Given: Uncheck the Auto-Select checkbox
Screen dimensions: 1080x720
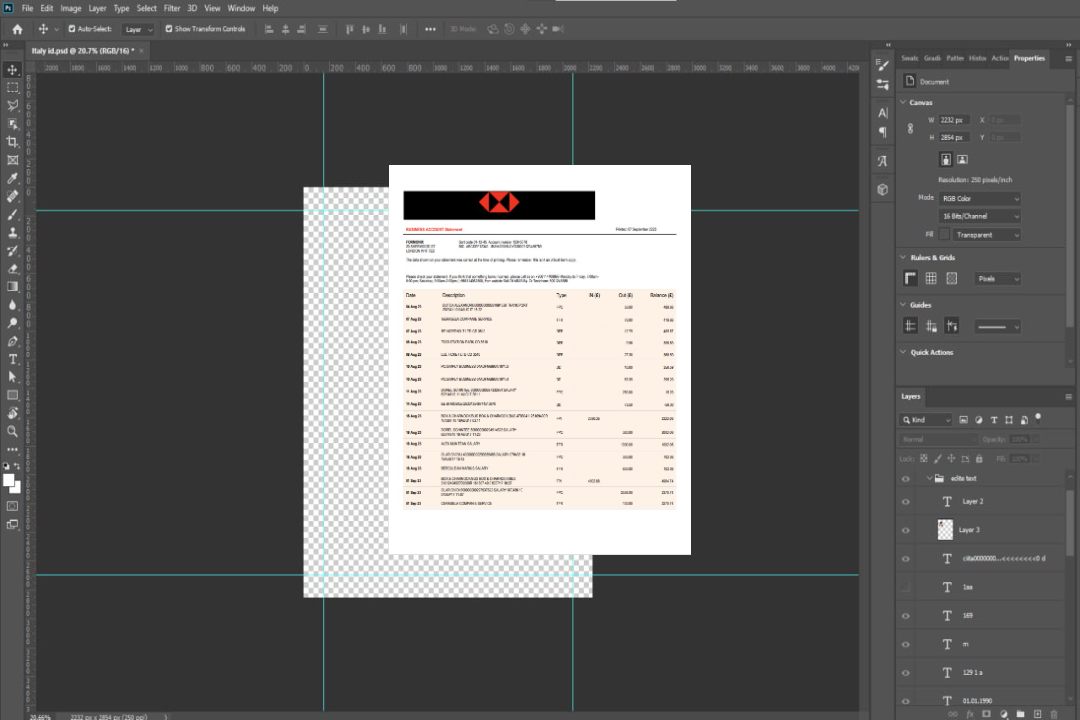Looking at the screenshot, I should [x=71, y=29].
